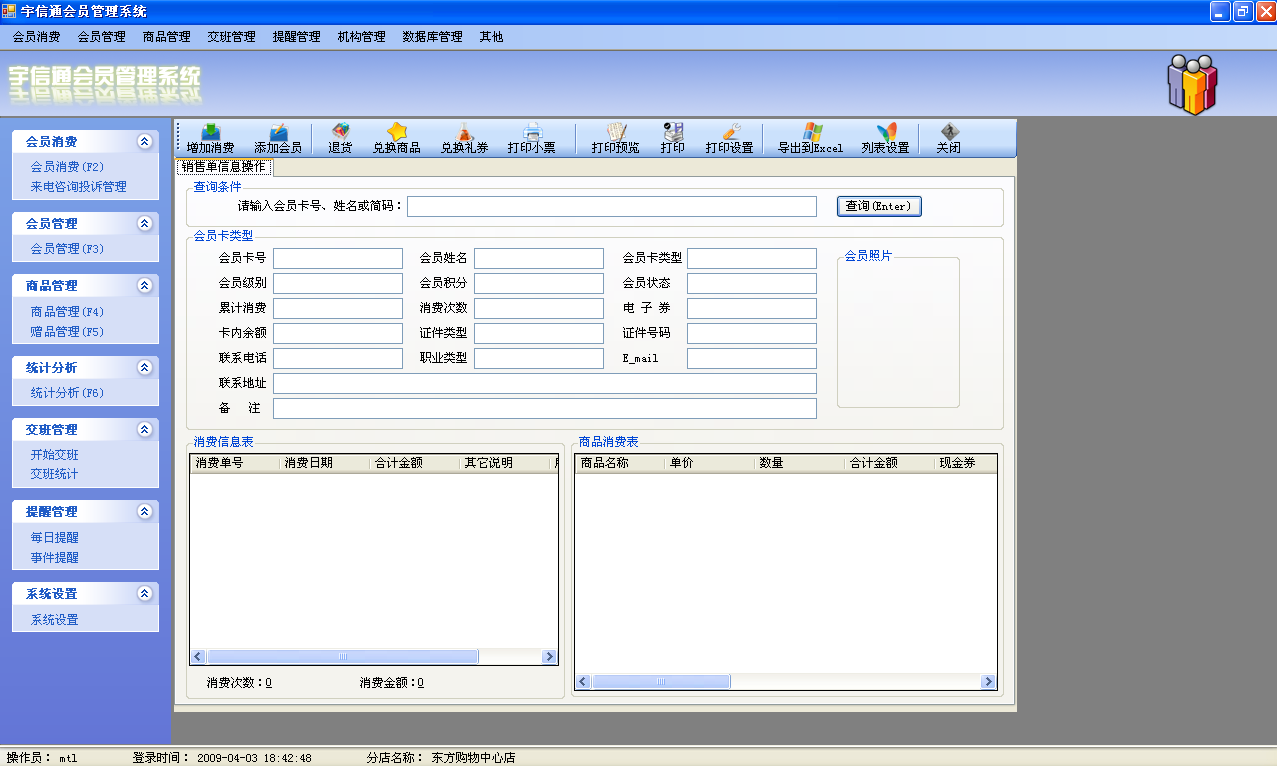
Task: Open 兑换商品 star icon
Action: tap(397, 133)
